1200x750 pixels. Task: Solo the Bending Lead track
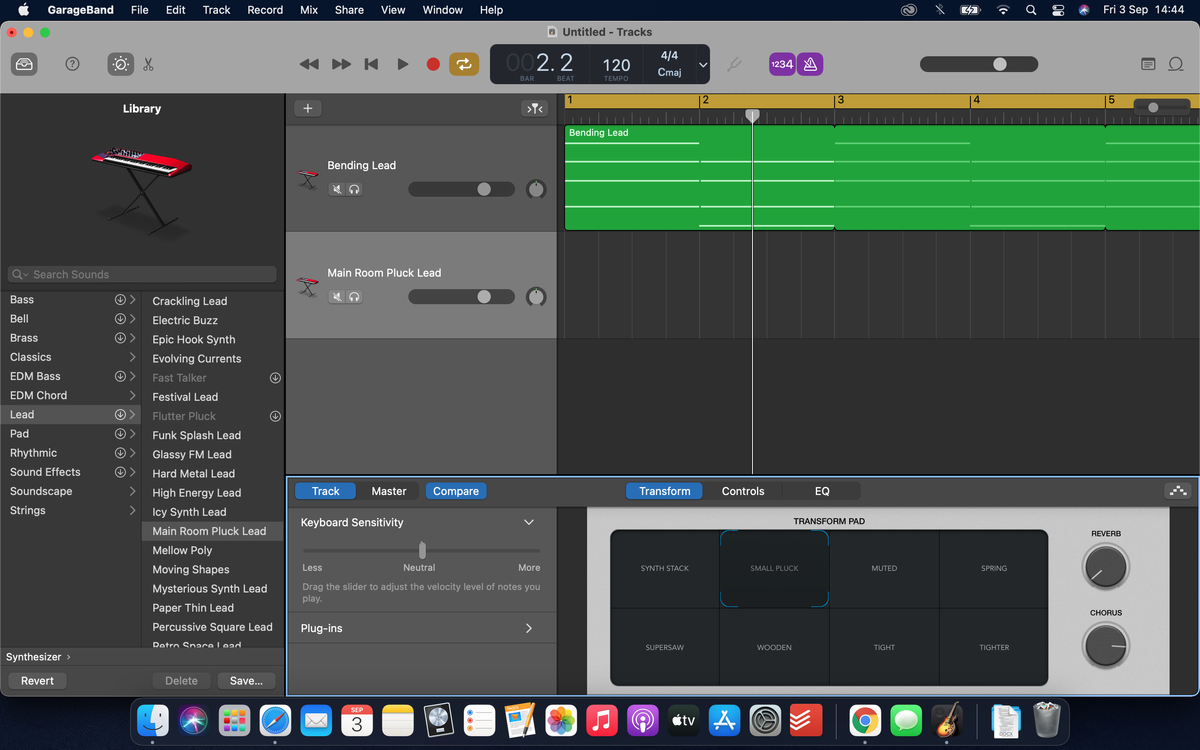(x=354, y=189)
